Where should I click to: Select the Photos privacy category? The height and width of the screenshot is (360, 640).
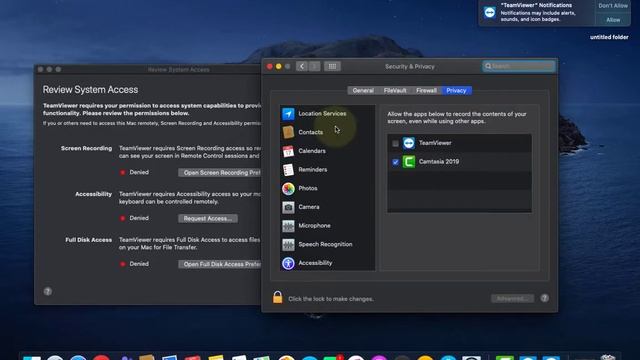tap(327, 188)
